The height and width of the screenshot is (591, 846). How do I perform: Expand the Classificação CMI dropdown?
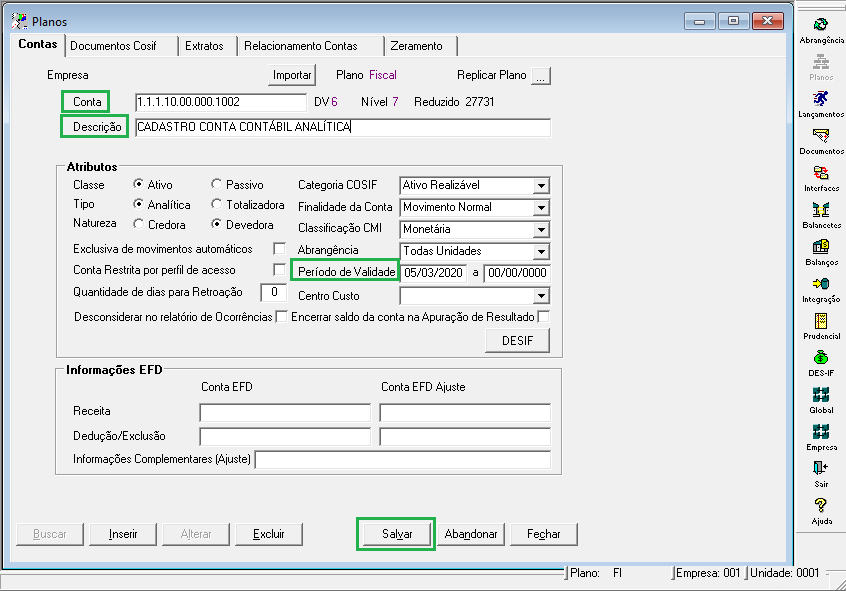[x=541, y=230]
